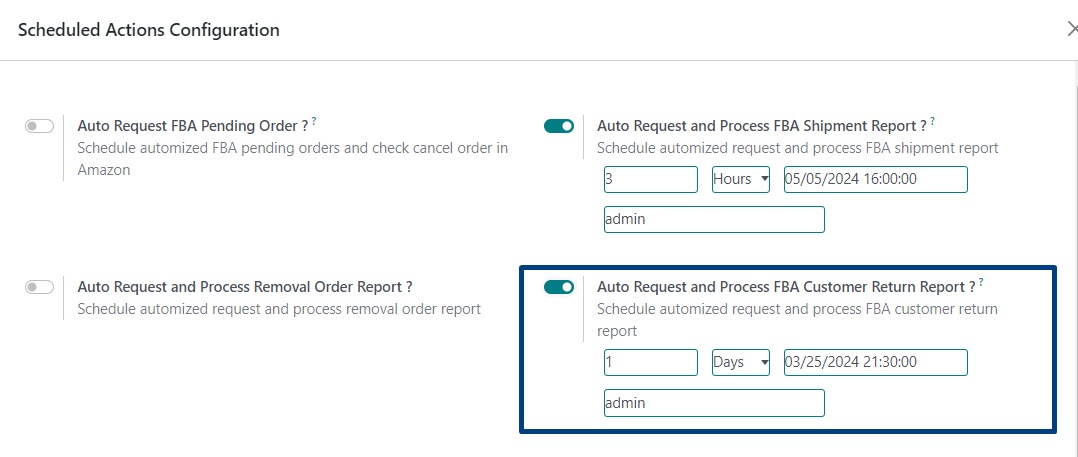Click help icon beside Customer Return Report label

coord(981,282)
